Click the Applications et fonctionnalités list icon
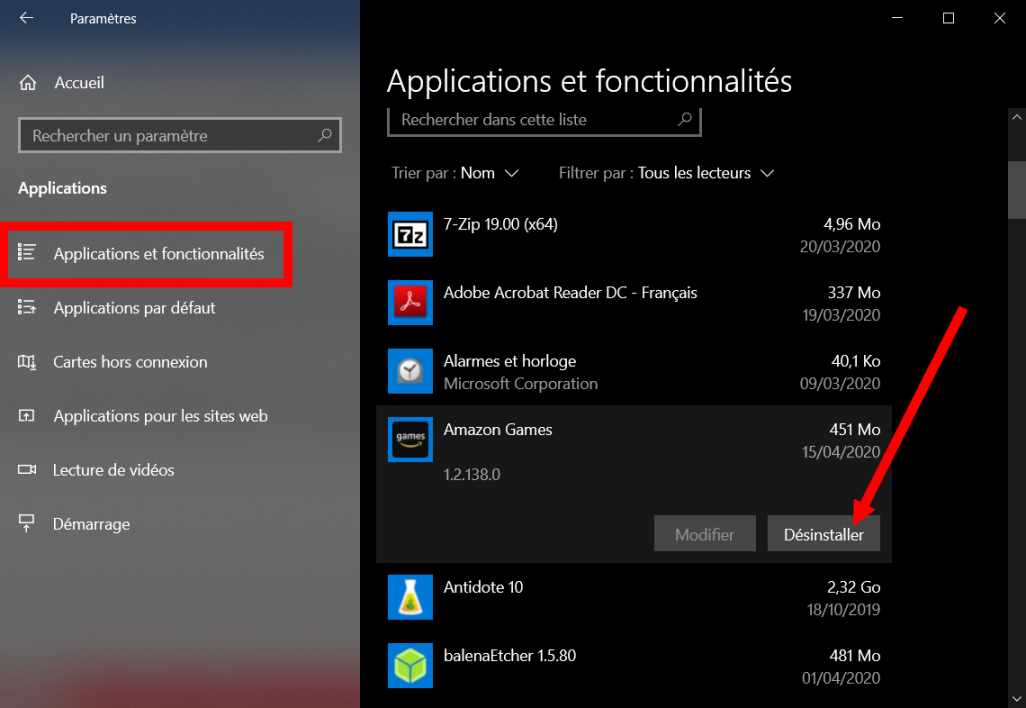Image resolution: width=1026 pixels, height=708 pixels. (x=27, y=253)
